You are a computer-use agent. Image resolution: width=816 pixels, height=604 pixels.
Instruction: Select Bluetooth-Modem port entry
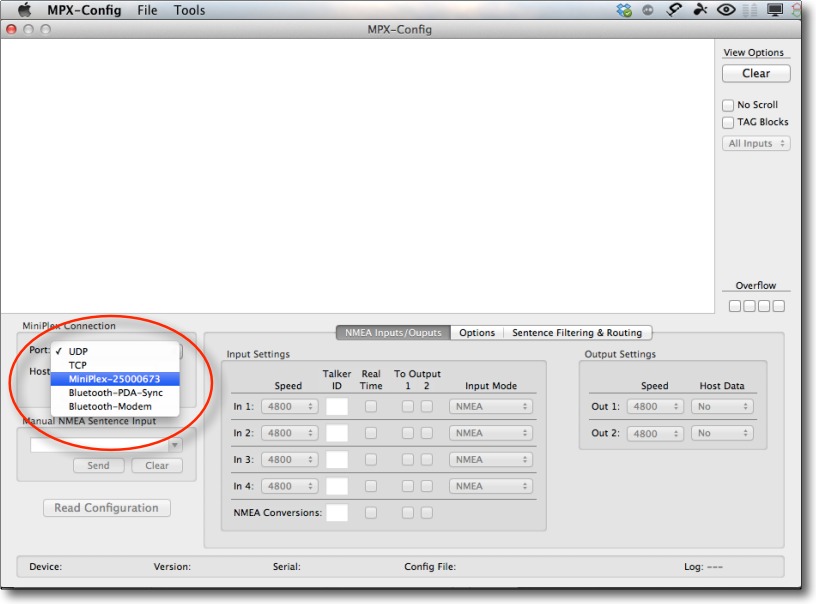point(115,406)
